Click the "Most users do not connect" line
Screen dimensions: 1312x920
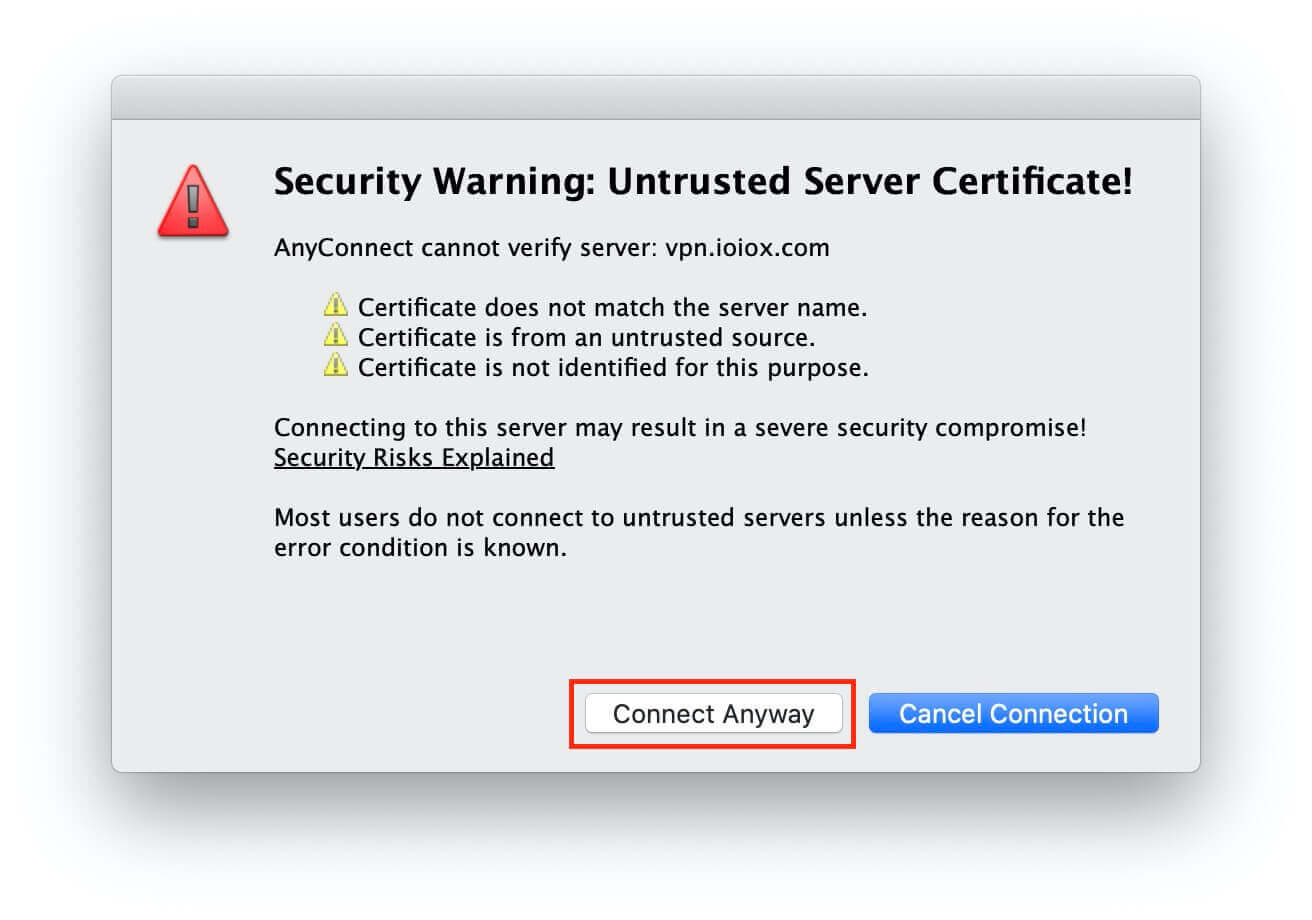click(x=699, y=518)
